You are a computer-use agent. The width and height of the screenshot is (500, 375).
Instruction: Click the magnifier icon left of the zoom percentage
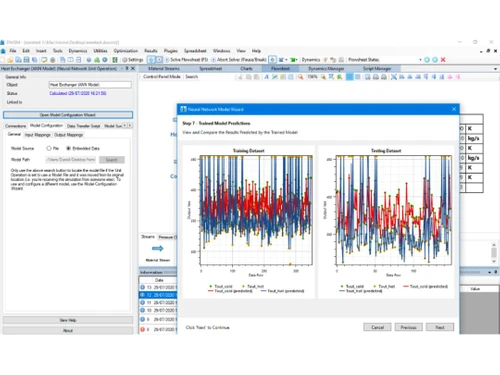tap(300, 77)
